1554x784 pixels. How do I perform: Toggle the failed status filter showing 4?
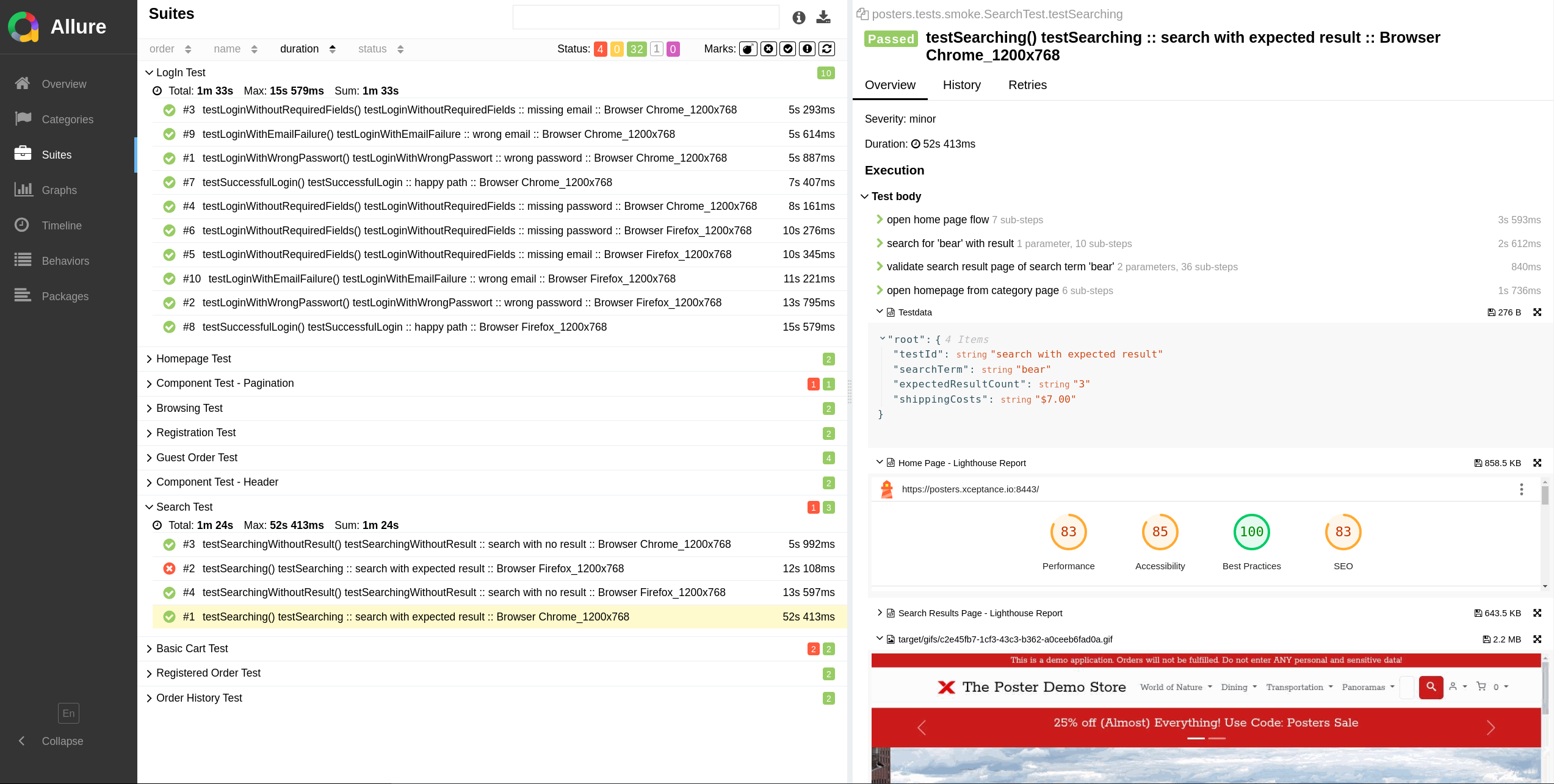(x=600, y=49)
